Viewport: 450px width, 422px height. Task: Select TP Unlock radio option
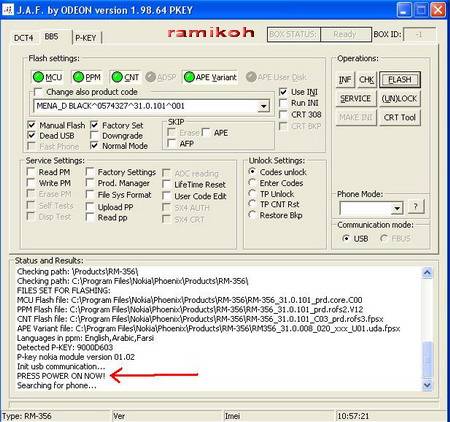(252, 193)
